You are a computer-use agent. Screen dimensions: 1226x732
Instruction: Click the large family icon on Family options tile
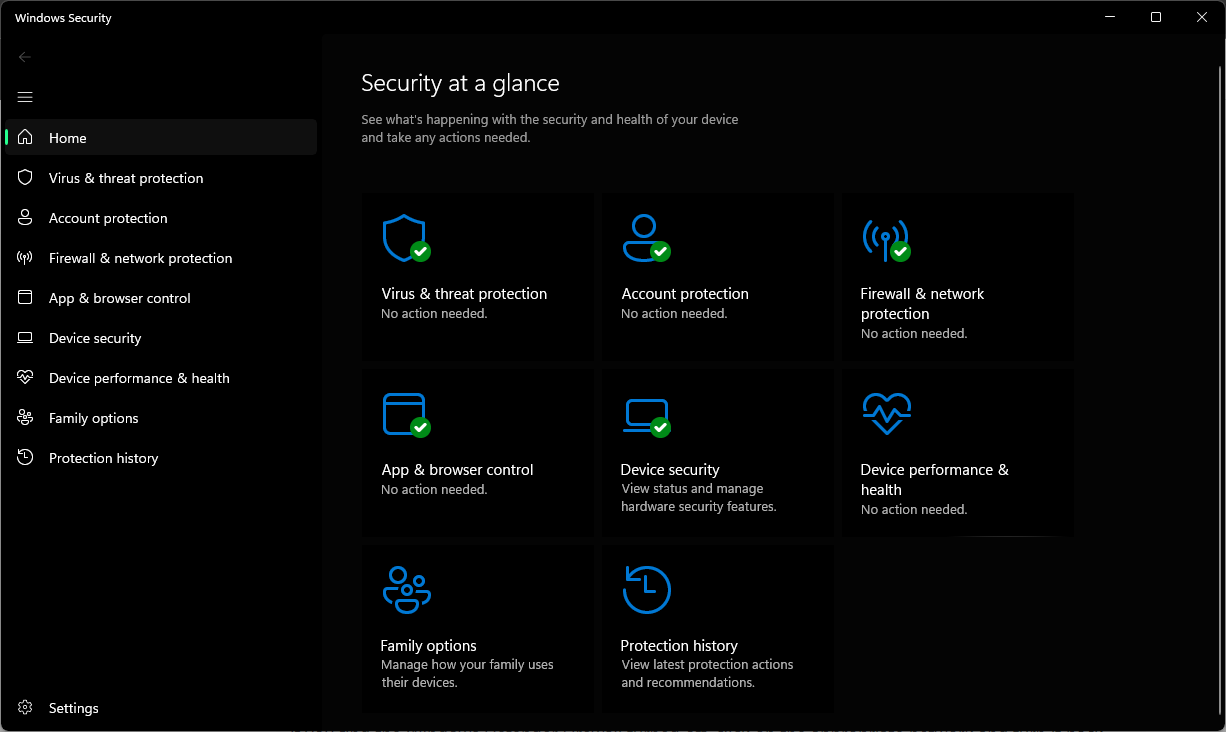click(x=406, y=589)
